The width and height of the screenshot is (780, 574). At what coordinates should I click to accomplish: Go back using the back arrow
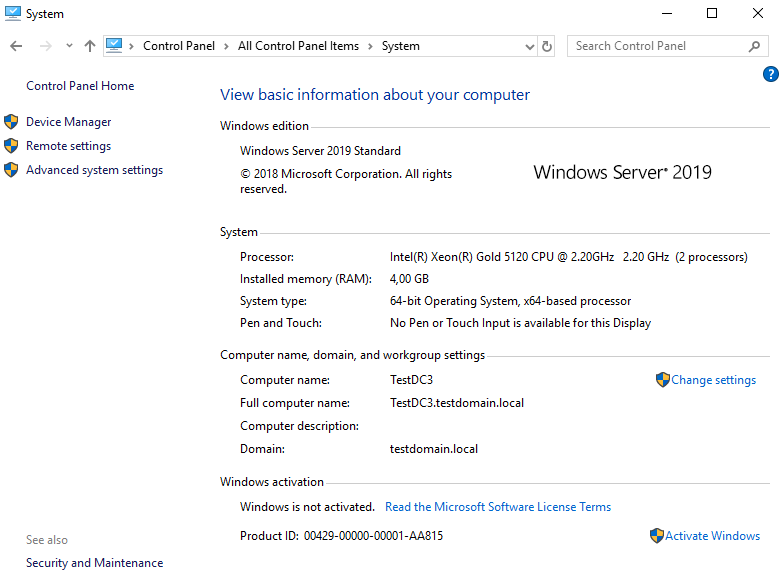click(x=16, y=46)
